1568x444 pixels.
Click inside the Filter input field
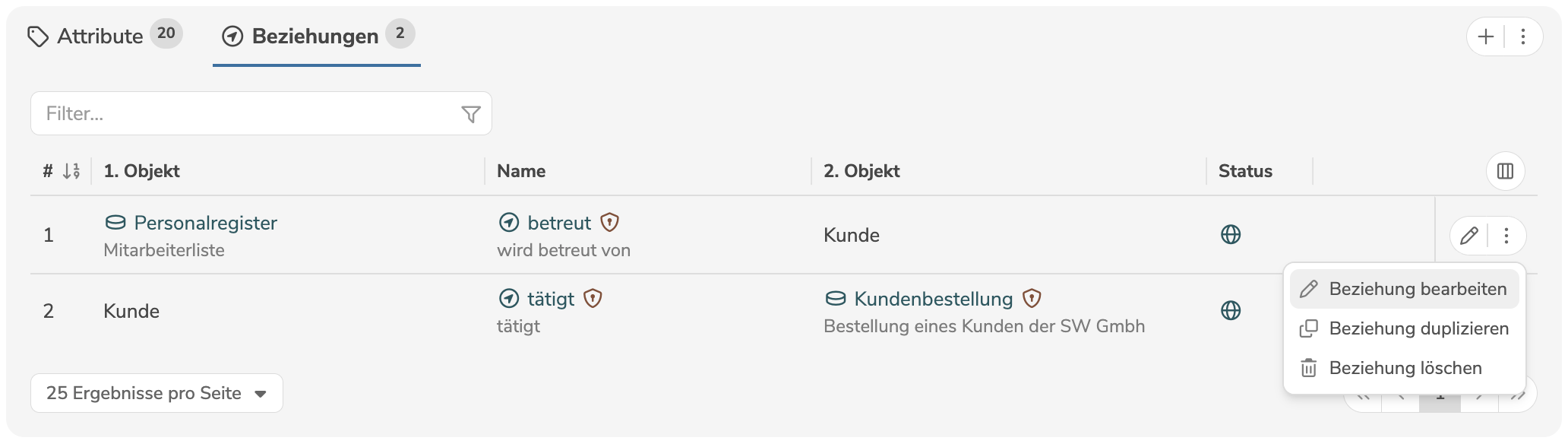click(x=228, y=113)
